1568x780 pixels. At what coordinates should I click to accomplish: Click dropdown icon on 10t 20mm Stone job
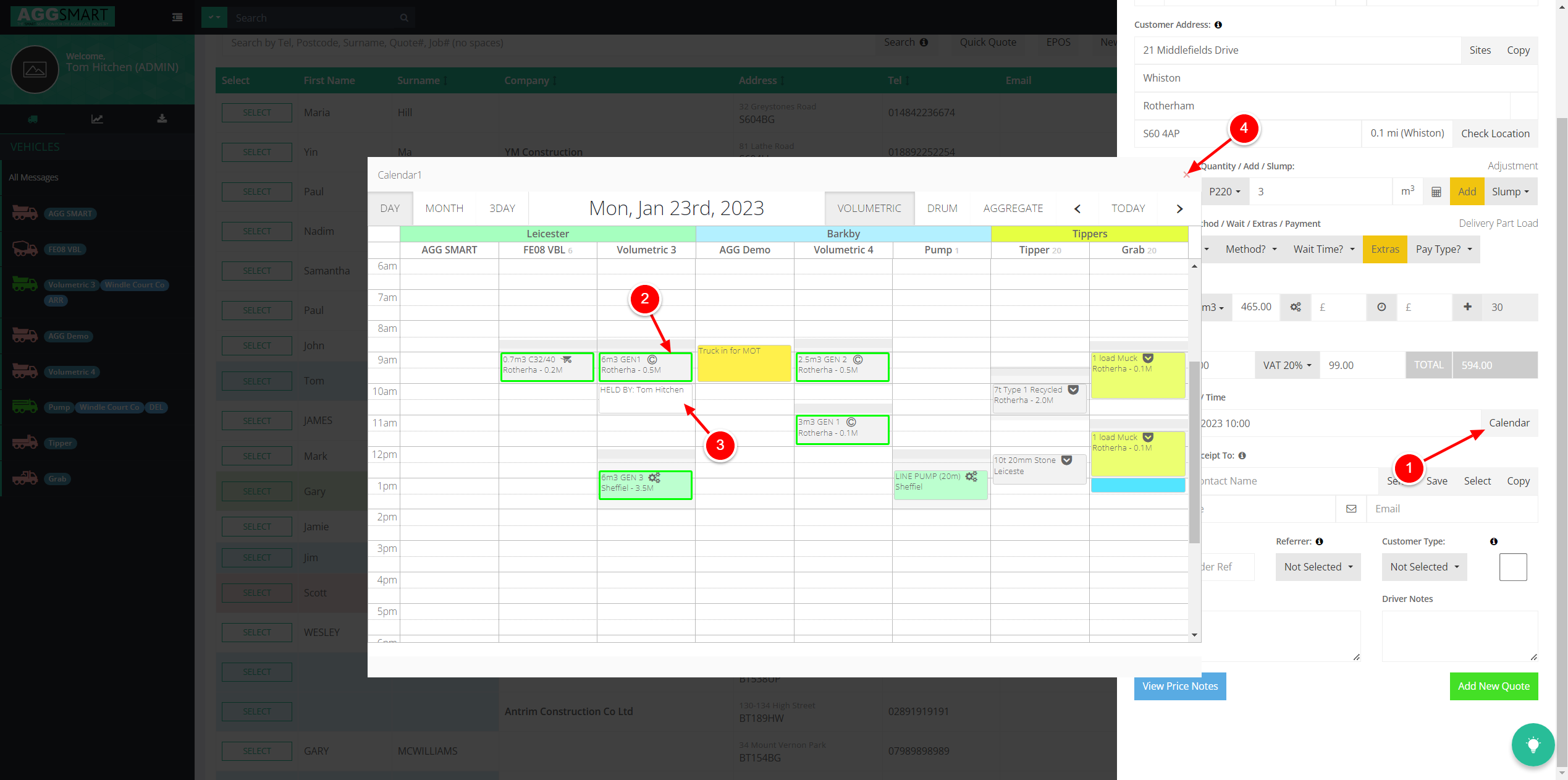1066,460
